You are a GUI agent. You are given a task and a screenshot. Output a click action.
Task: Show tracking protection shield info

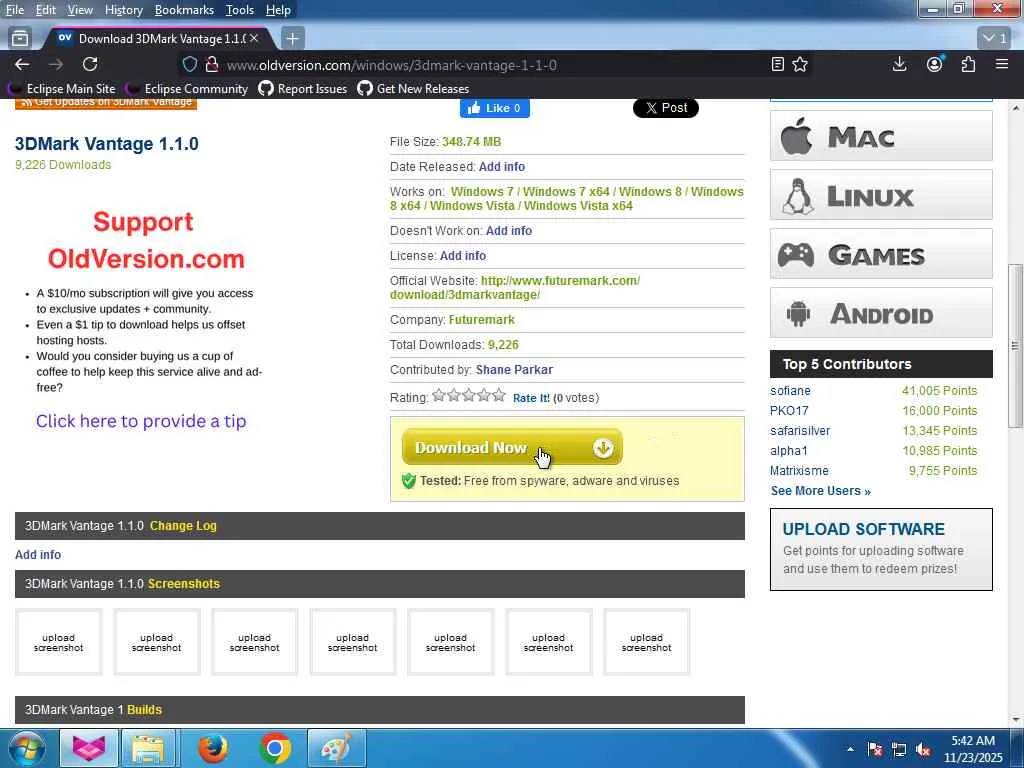[x=189, y=65]
